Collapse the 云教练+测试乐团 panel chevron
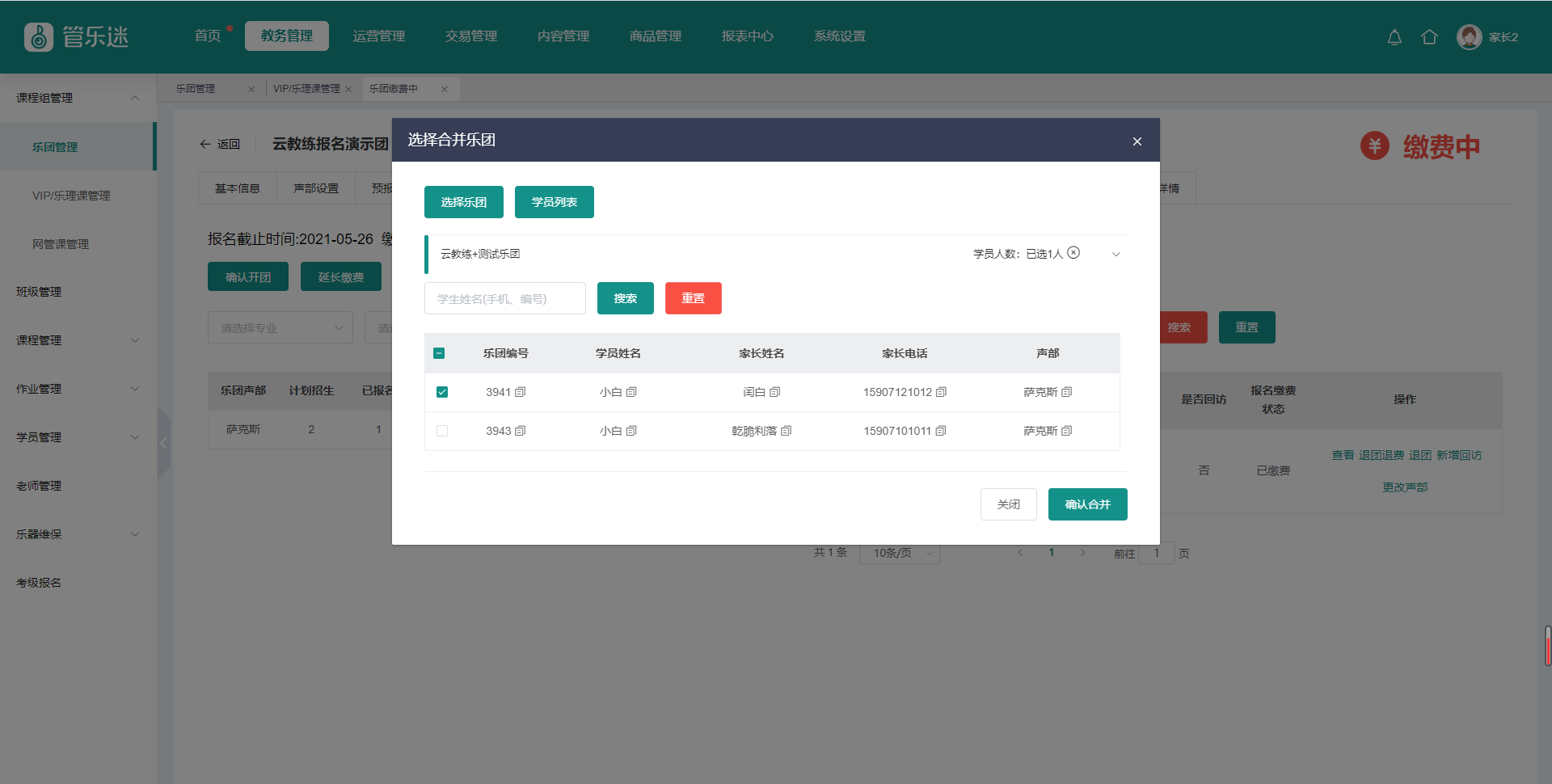1552x784 pixels. click(1116, 254)
